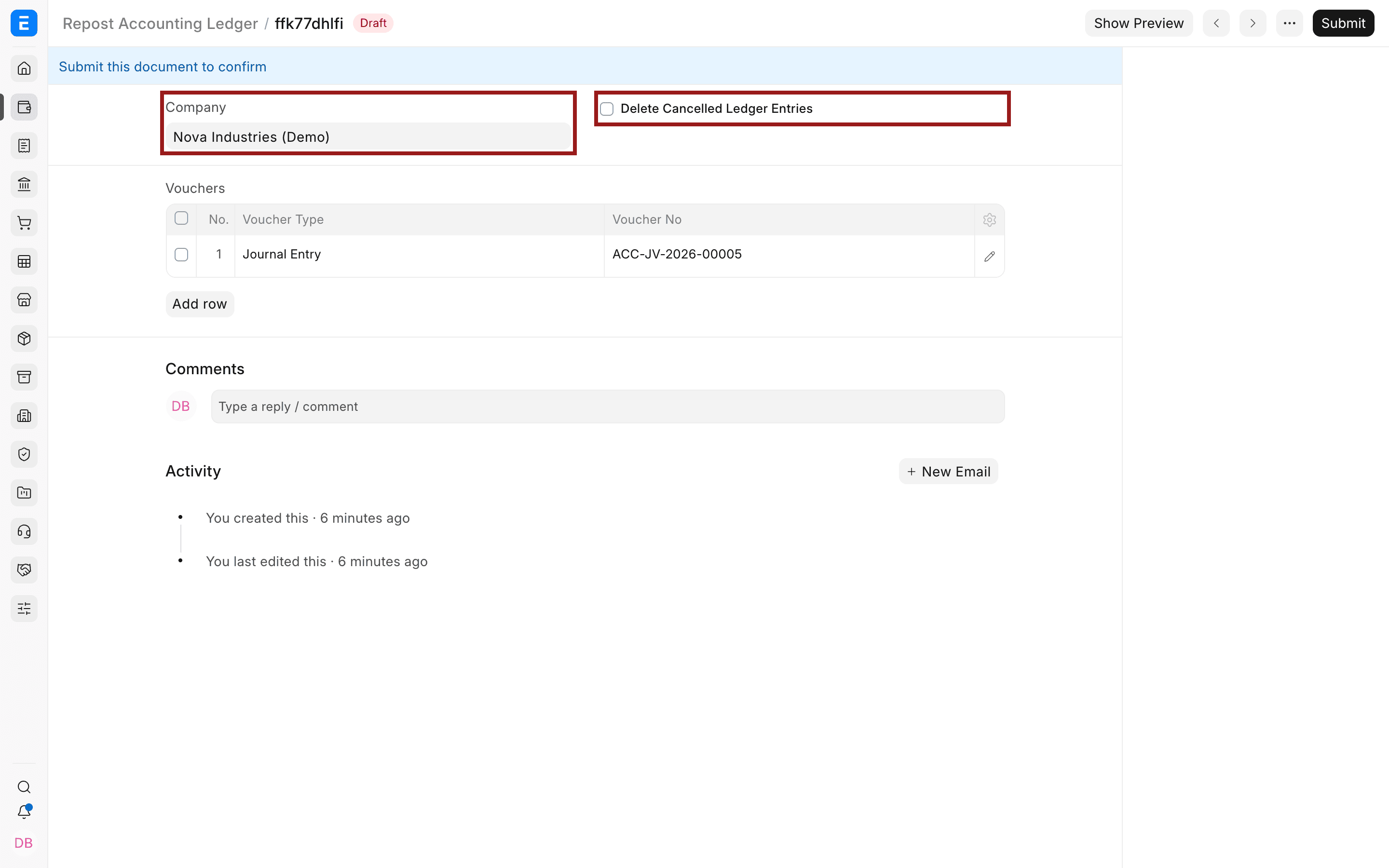
Task: Edit the Journal Entry row with the pencil icon
Action: tap(989, 256)
